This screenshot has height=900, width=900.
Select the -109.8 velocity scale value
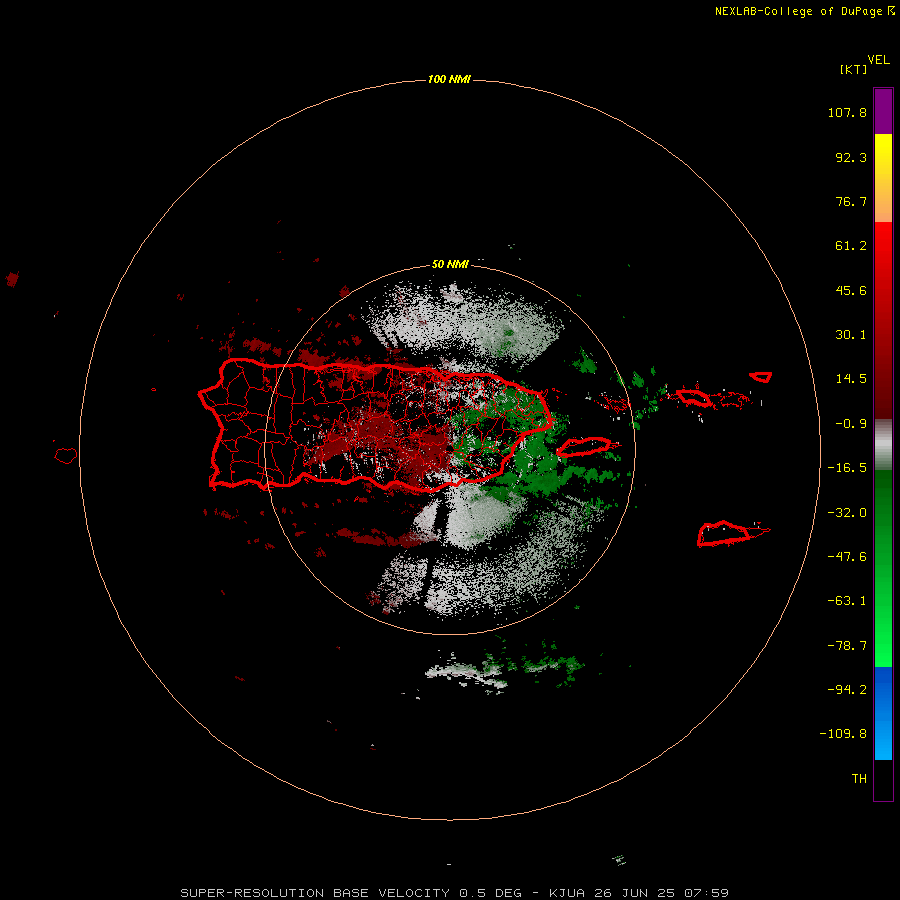(843, 734)
